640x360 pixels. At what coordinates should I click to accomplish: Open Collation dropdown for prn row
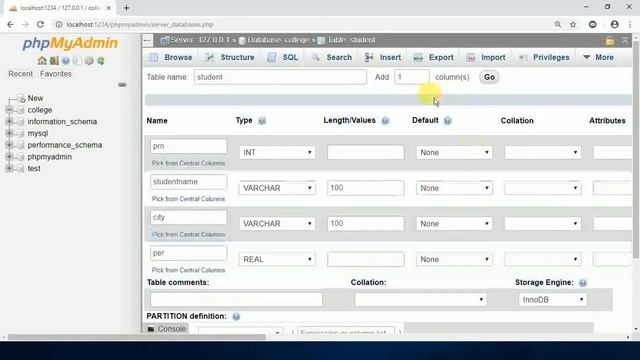click(542, 153)
